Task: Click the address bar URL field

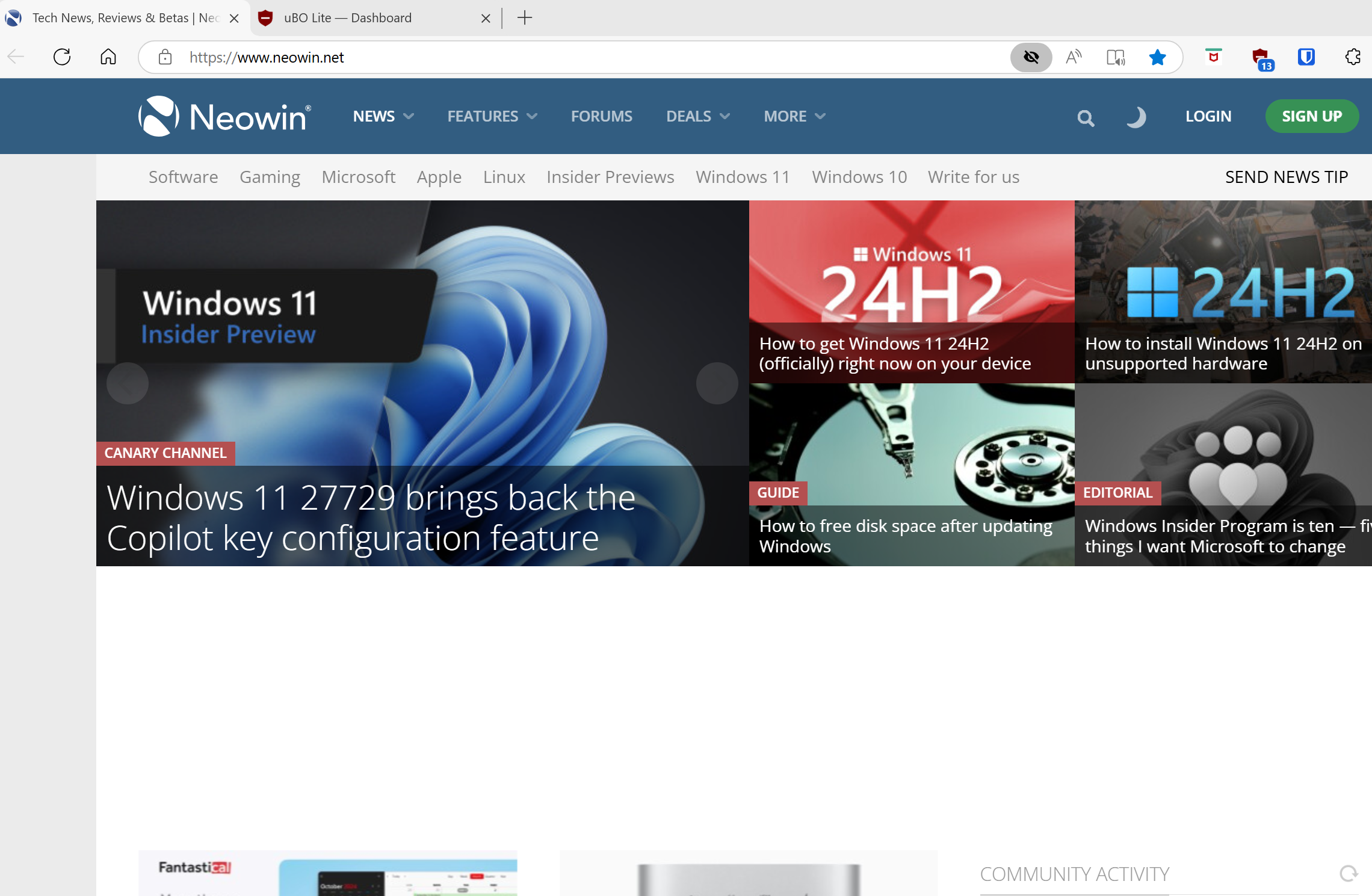Action: tap(542, 57)
